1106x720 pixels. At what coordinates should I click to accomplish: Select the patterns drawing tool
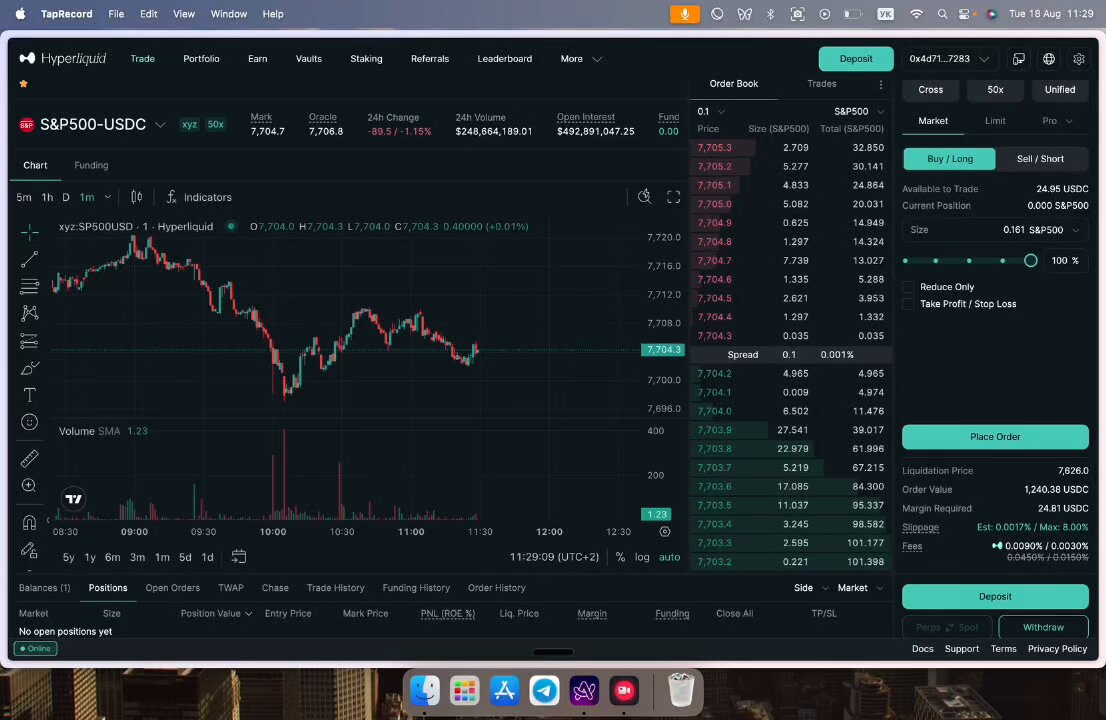pos(30,313)
